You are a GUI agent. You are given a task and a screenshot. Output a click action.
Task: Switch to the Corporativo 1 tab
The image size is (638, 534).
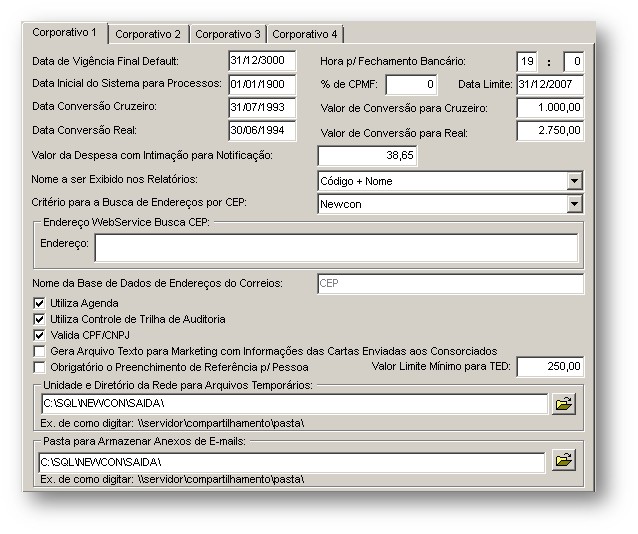coord(64,32)
